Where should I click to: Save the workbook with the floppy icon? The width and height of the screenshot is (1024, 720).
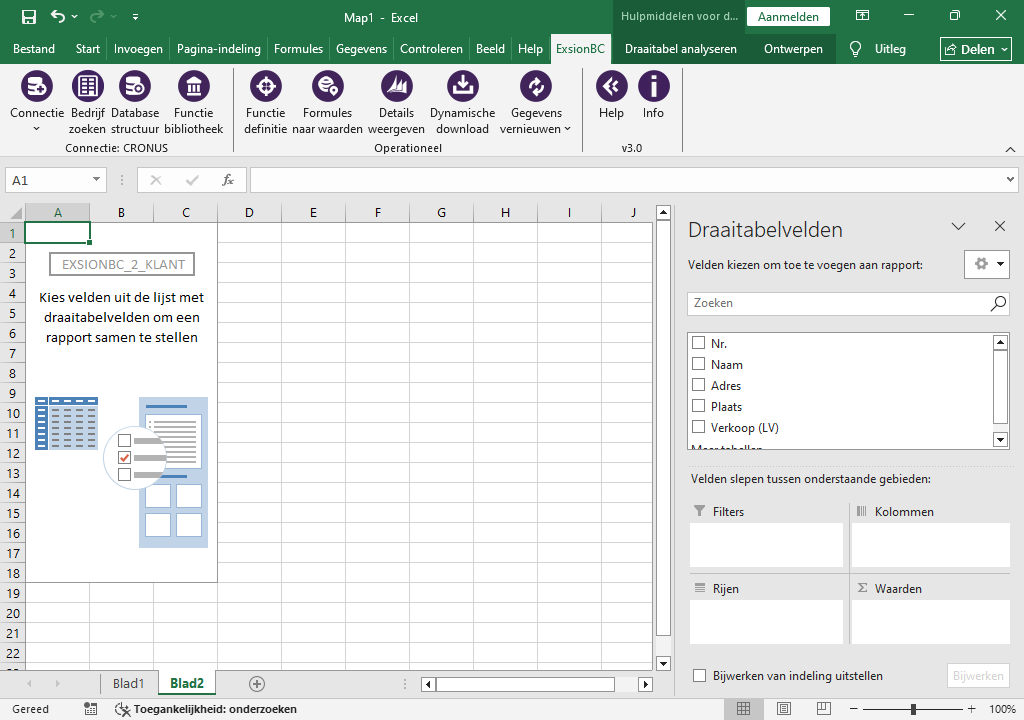[29, 17]
